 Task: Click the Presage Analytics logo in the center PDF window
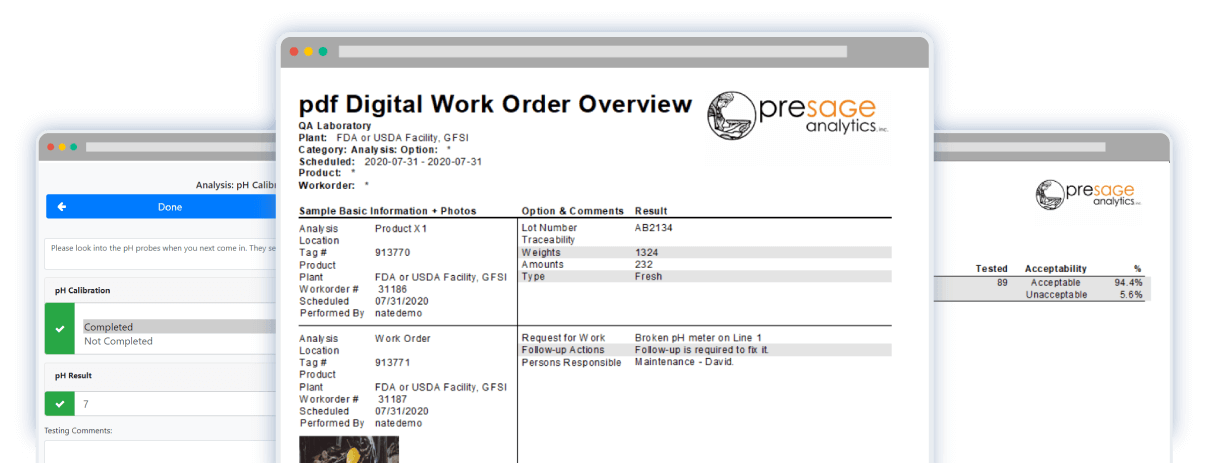[x=798, y=115]
